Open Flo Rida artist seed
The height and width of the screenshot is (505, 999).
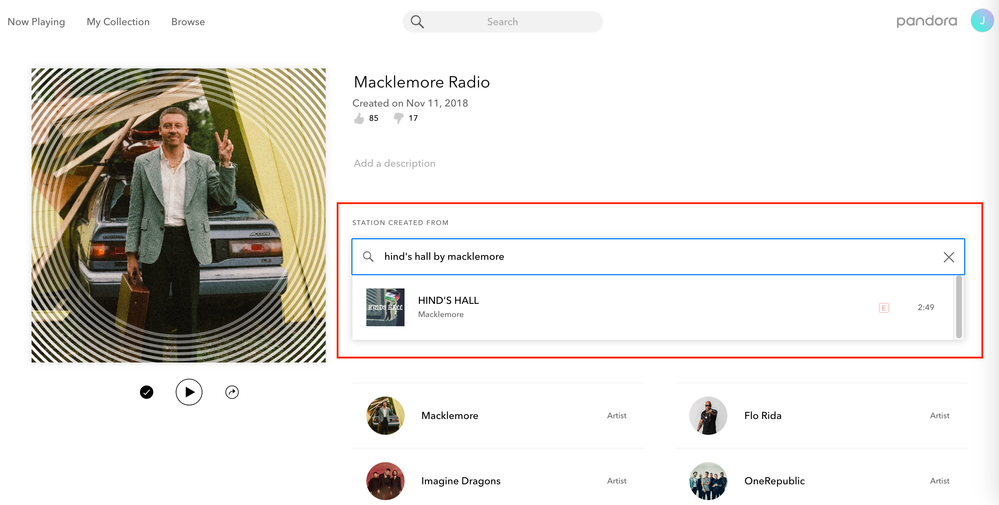tap(763, 416)
